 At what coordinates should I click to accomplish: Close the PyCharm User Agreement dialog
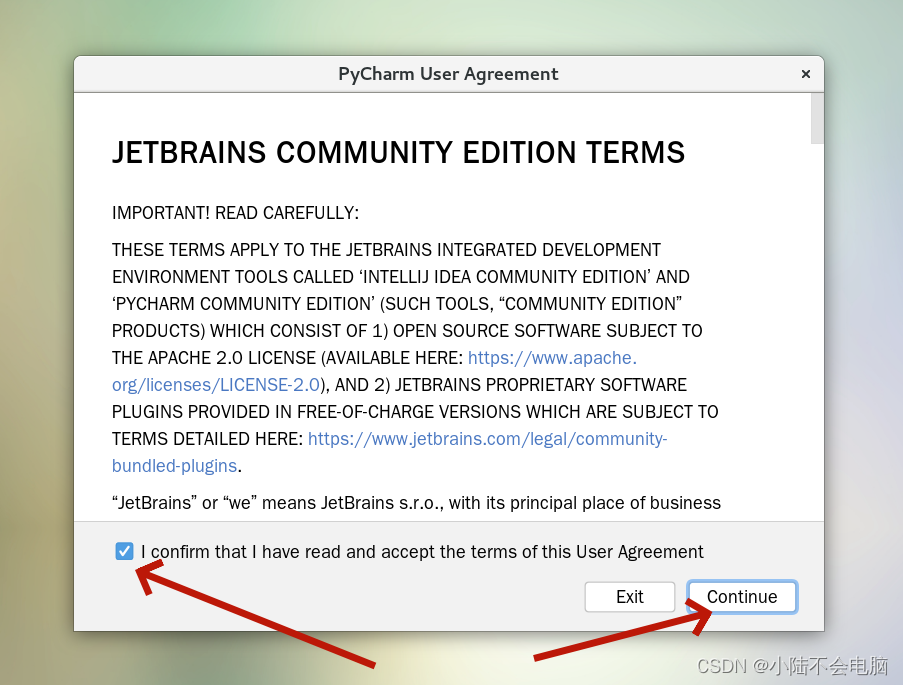806,74
